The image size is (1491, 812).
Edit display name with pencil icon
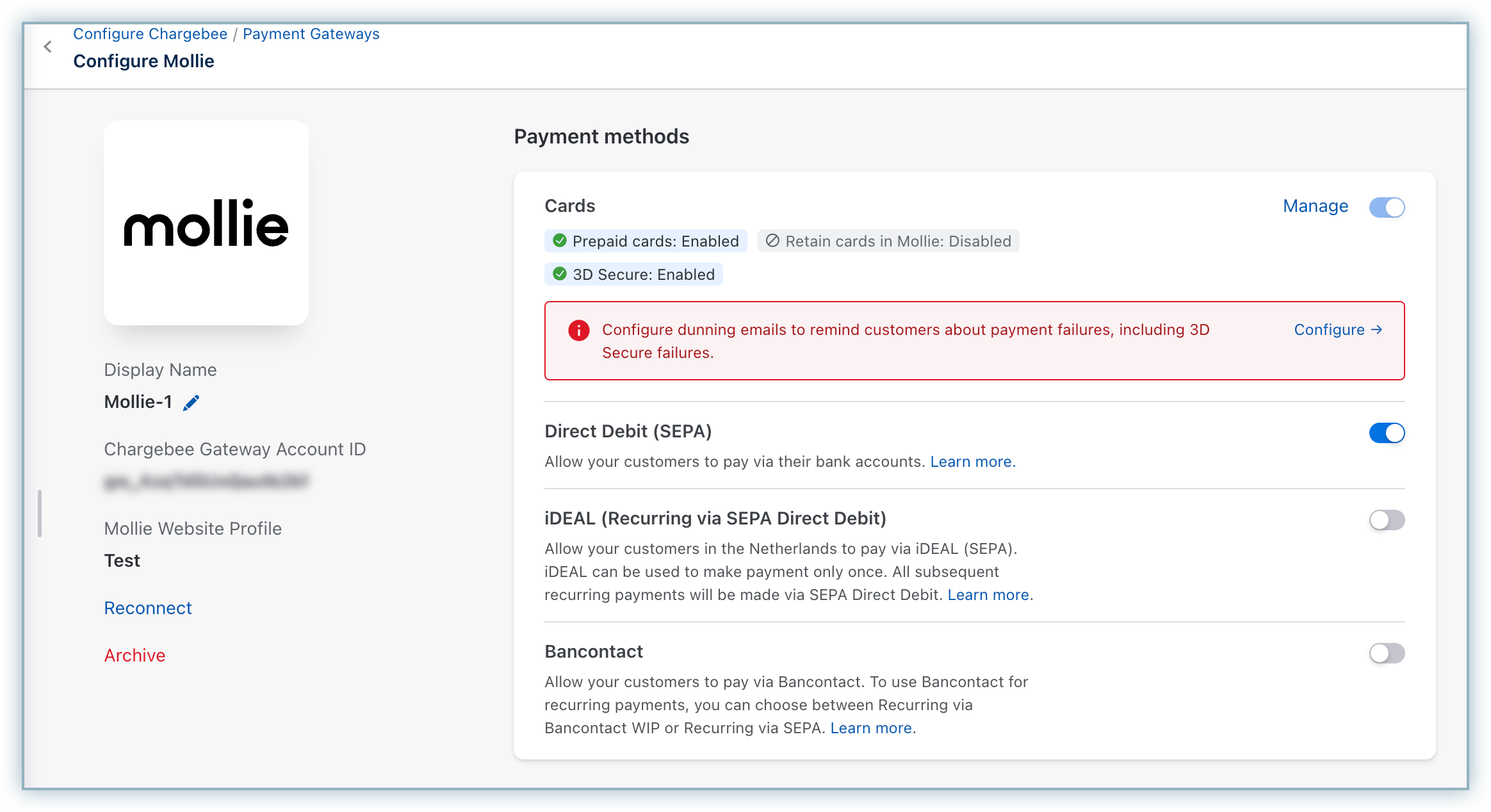191,403
